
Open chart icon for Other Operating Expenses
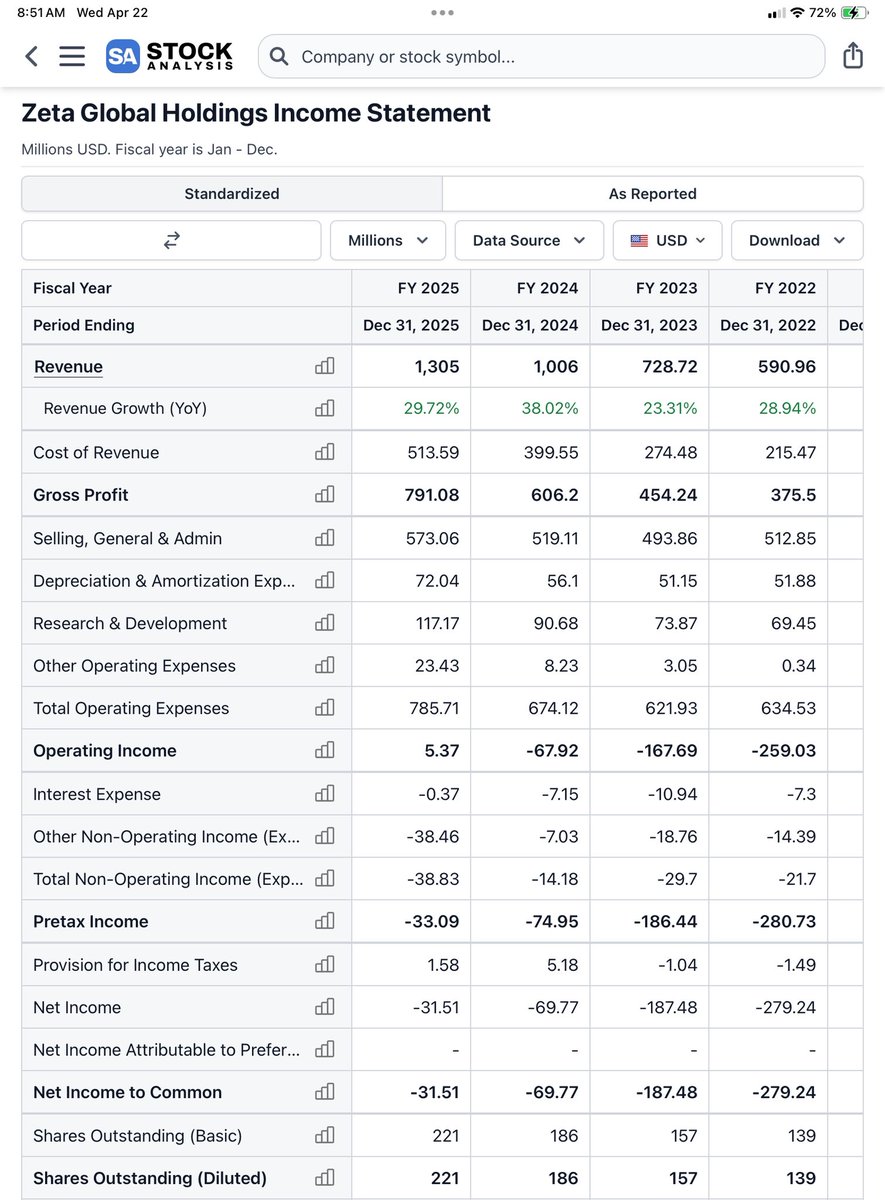click(324, 666)
